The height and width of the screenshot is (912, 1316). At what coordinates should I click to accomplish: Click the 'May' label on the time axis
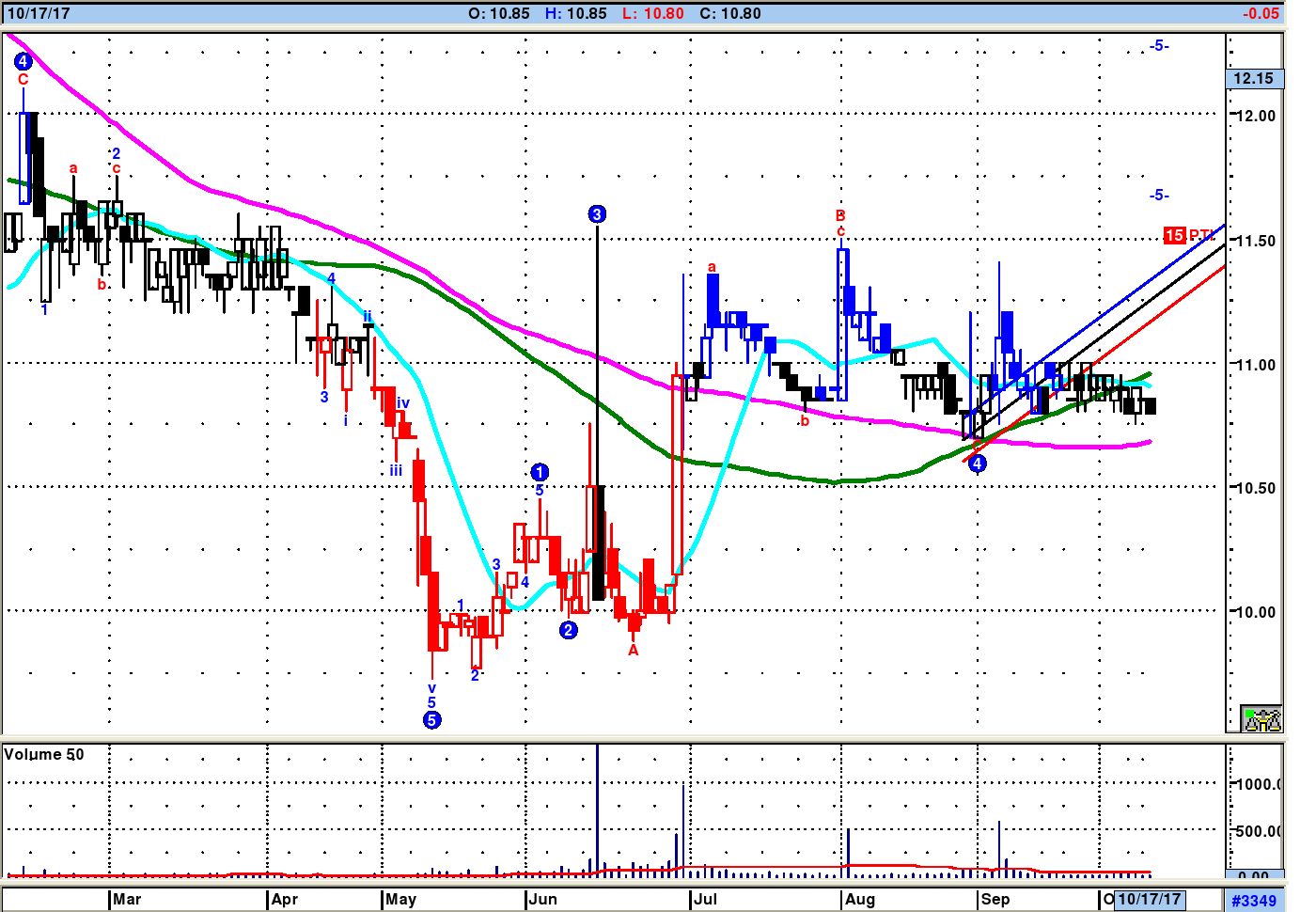(401, 900)
